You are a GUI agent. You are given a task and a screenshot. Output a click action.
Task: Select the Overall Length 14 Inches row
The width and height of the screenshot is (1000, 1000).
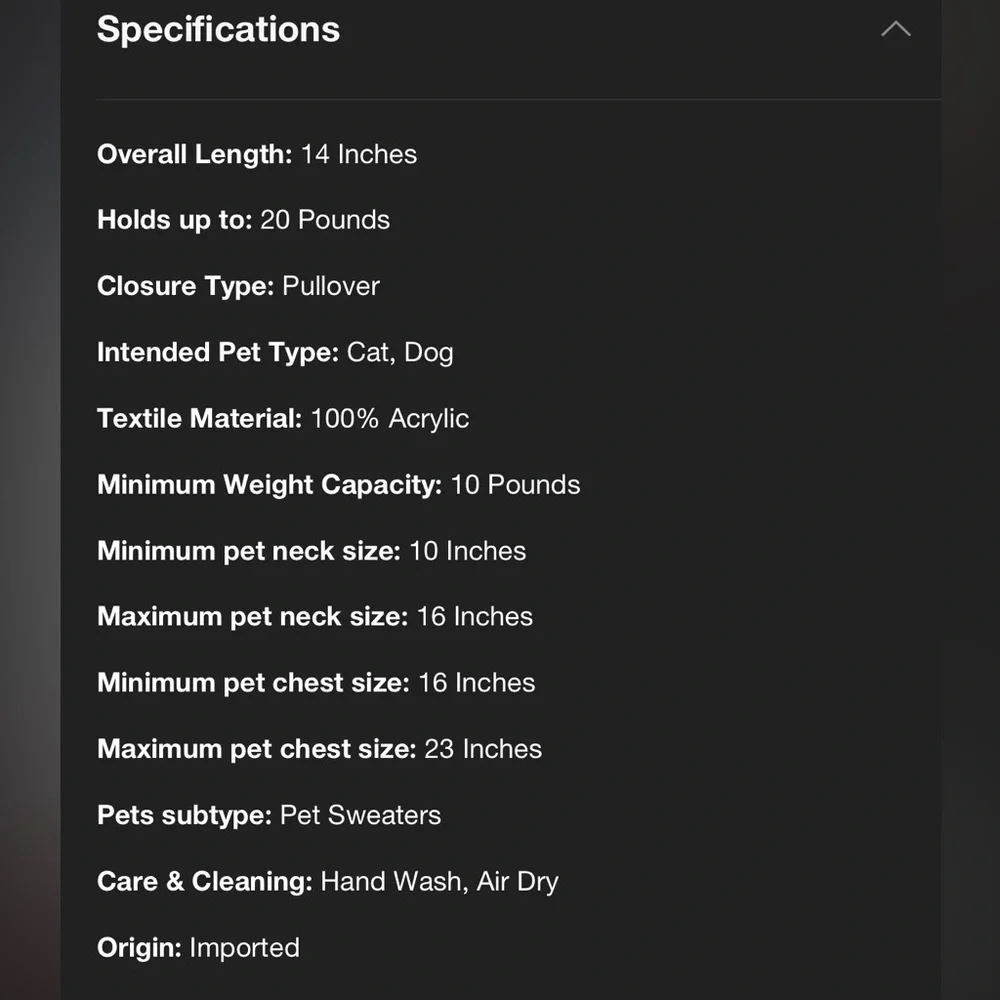pos(257,154)
